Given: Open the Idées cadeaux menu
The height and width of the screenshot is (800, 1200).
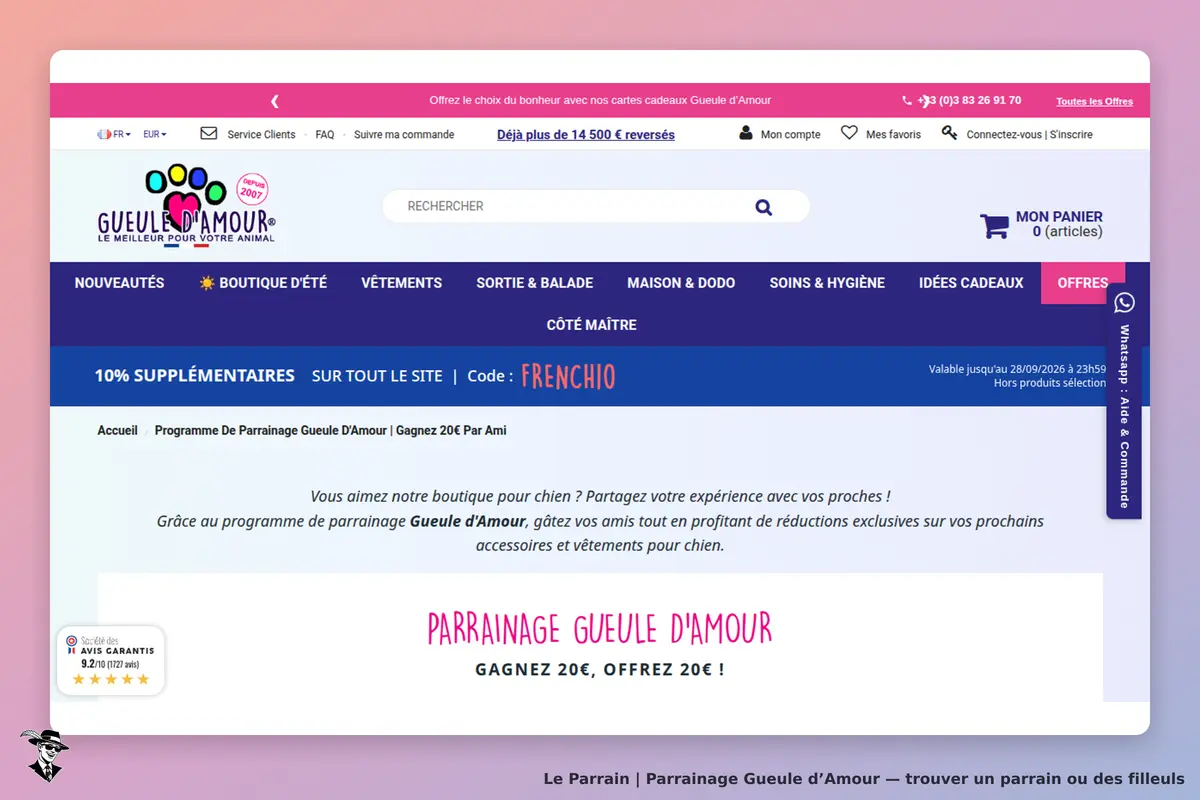Looking at the screenshot, I should (x=971, y=283).
